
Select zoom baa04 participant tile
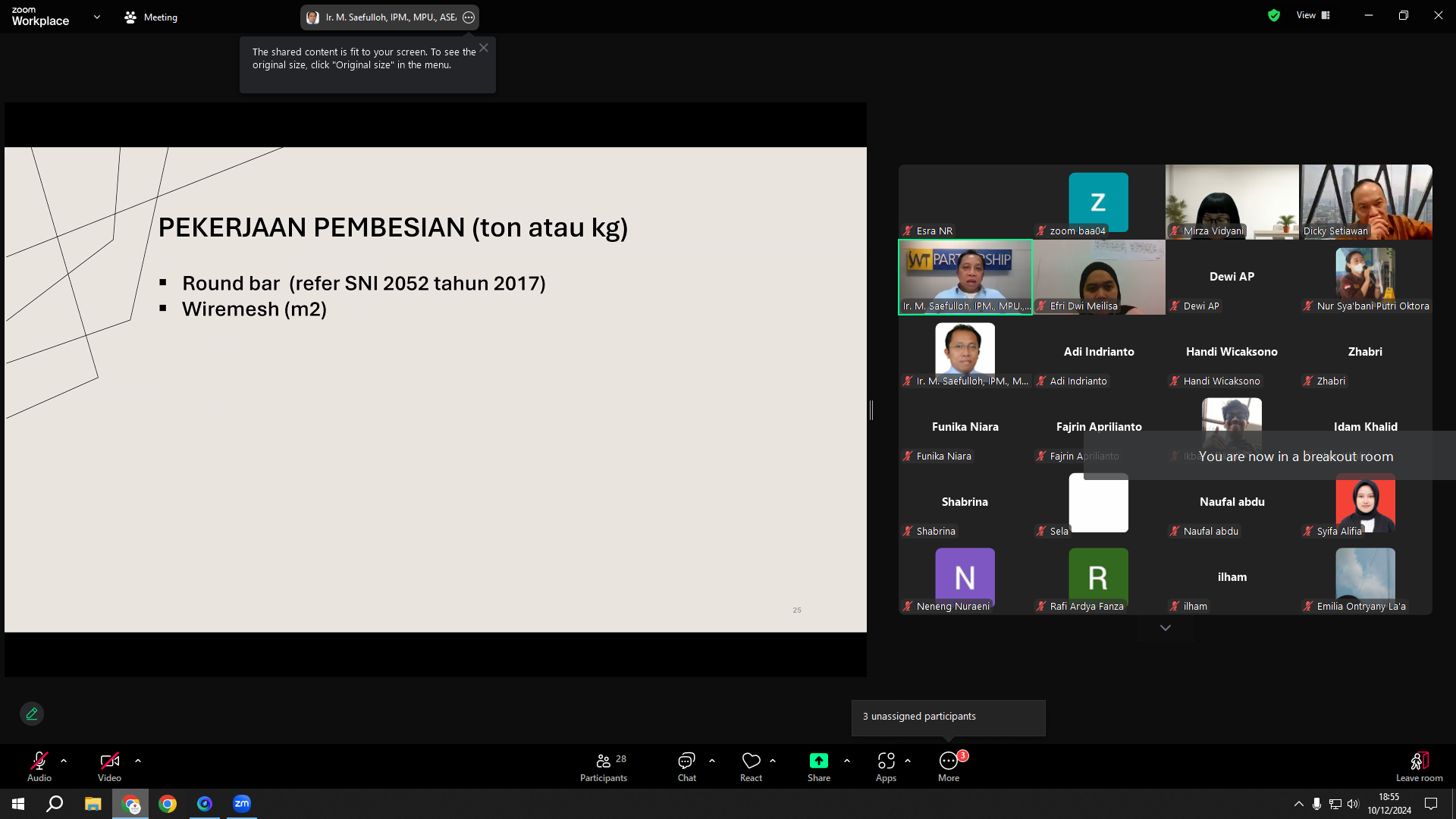(1099, 202)
